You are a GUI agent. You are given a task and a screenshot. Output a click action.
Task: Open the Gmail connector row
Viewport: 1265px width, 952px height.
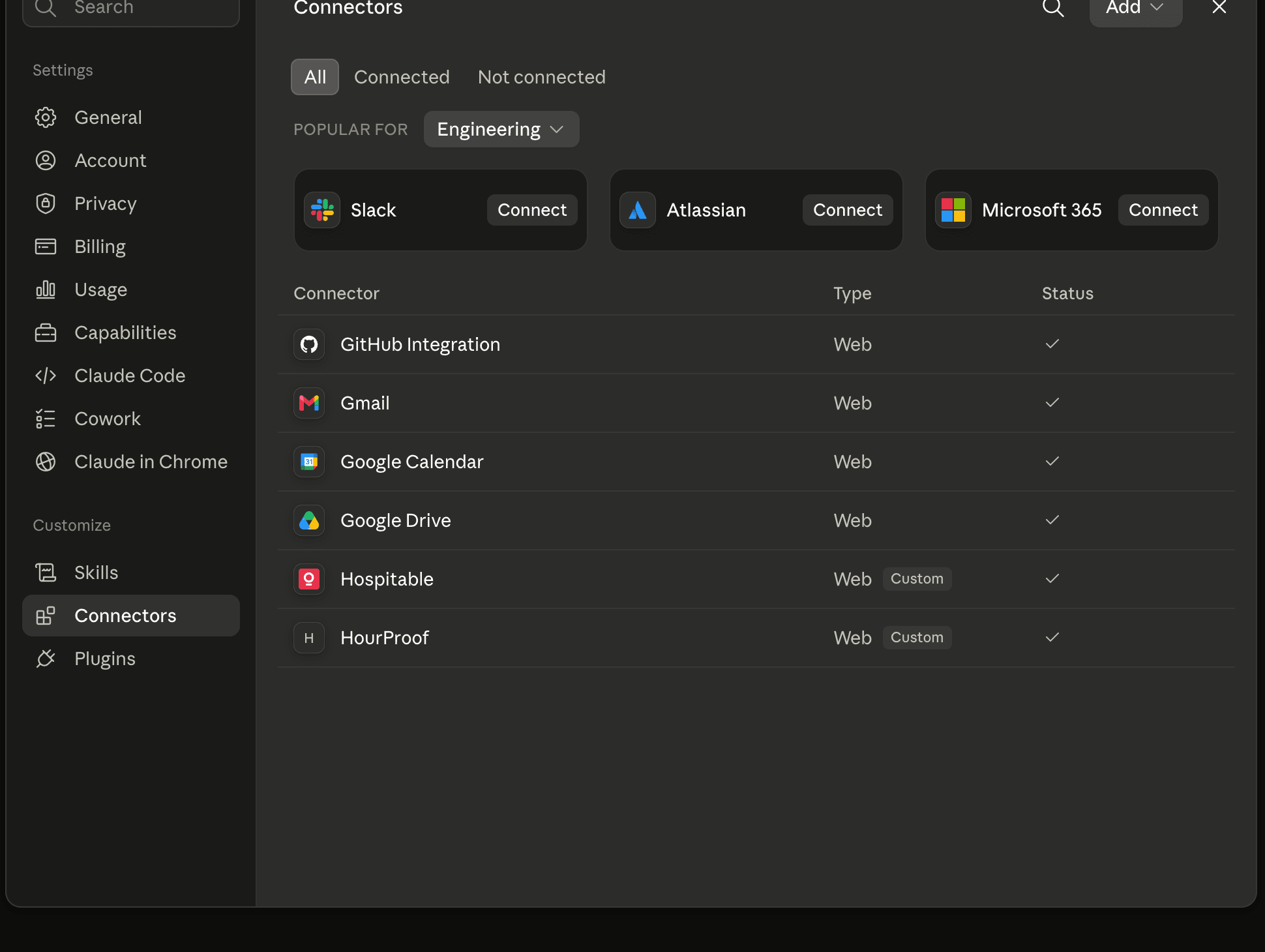point(756,403)
